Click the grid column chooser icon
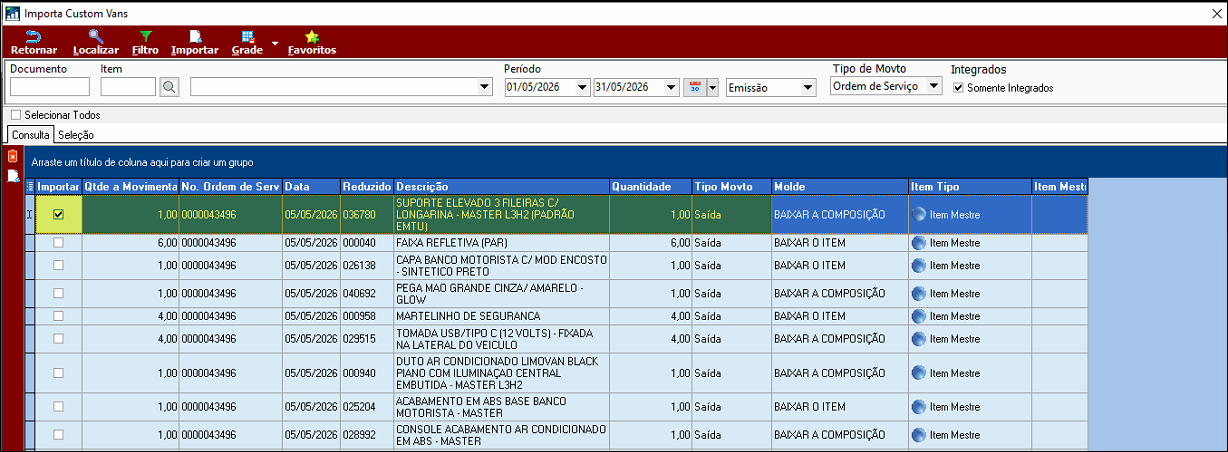 tap(29, 186)
